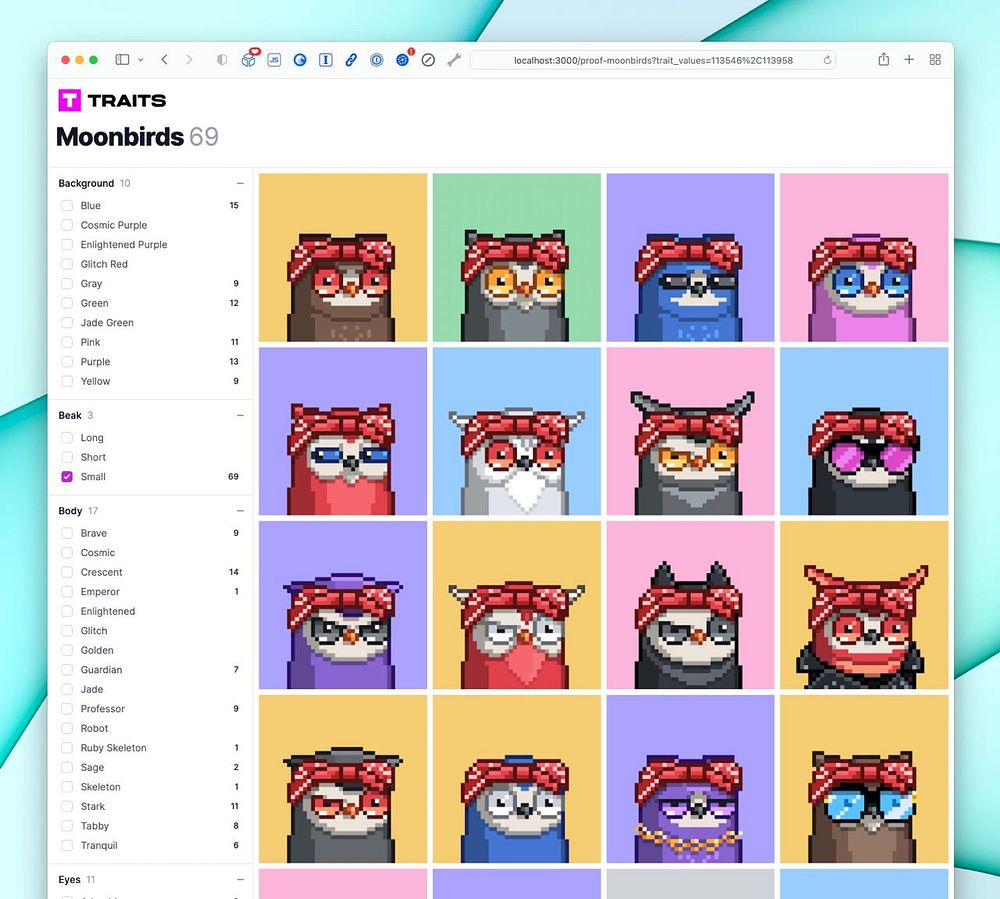The image size is (1000, 899).
Task: Open the blue owl with sunglasses thumbnail
Action: click(691, 258)
